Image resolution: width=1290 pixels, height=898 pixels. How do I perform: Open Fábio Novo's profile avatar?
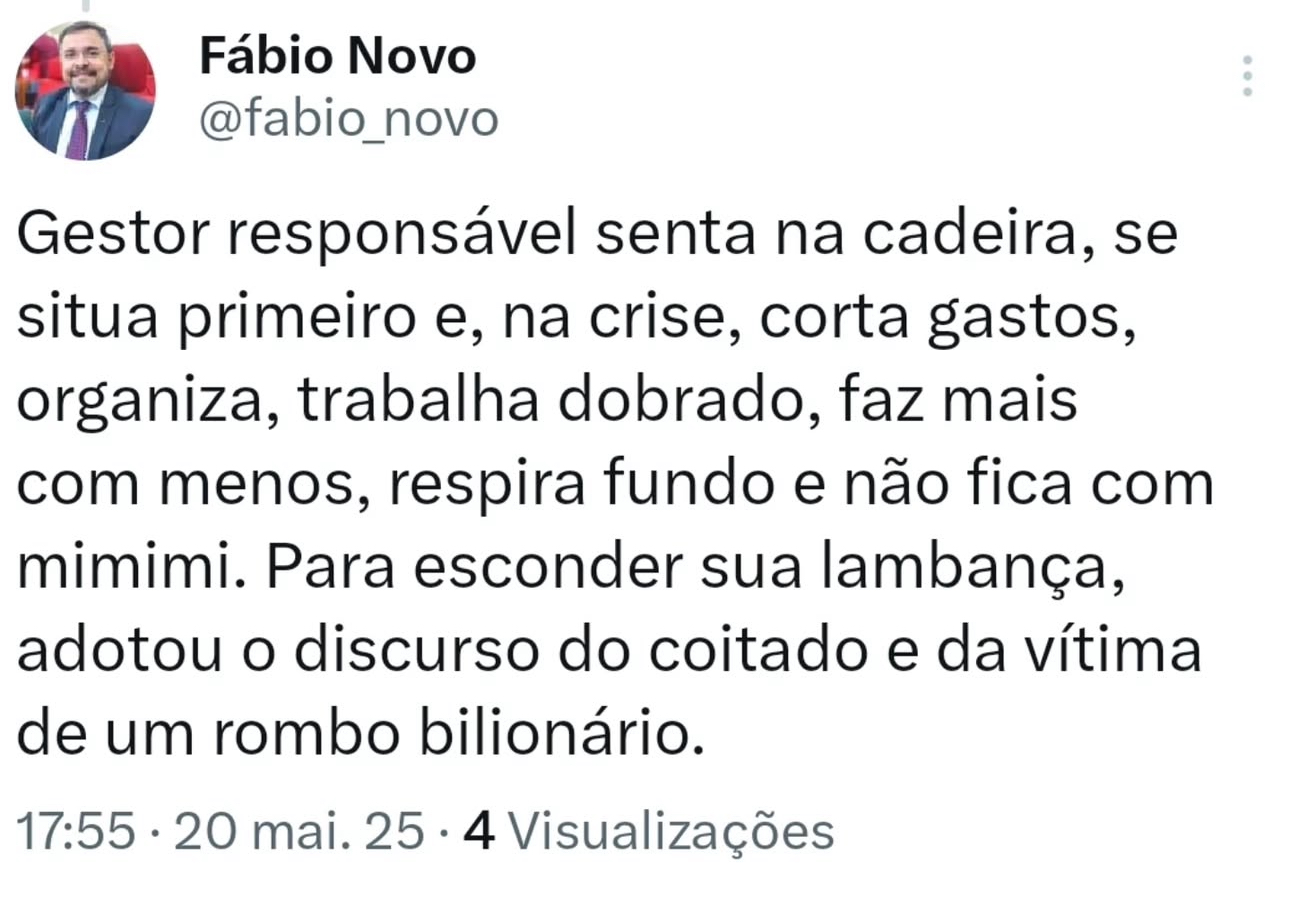point(85,90)
